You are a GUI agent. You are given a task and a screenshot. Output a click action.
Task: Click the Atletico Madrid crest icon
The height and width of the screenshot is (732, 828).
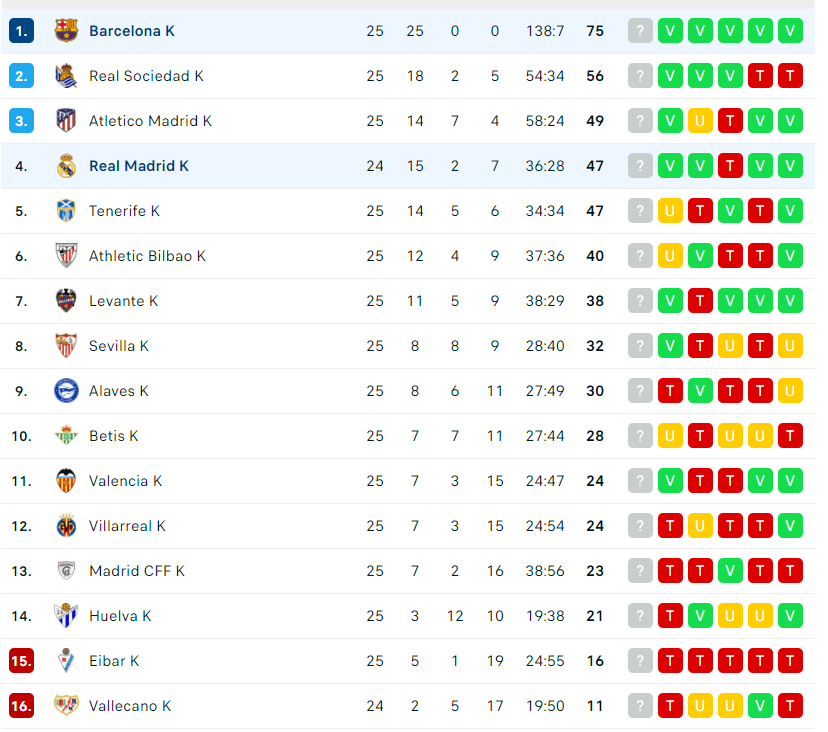[x=68, y=120]
